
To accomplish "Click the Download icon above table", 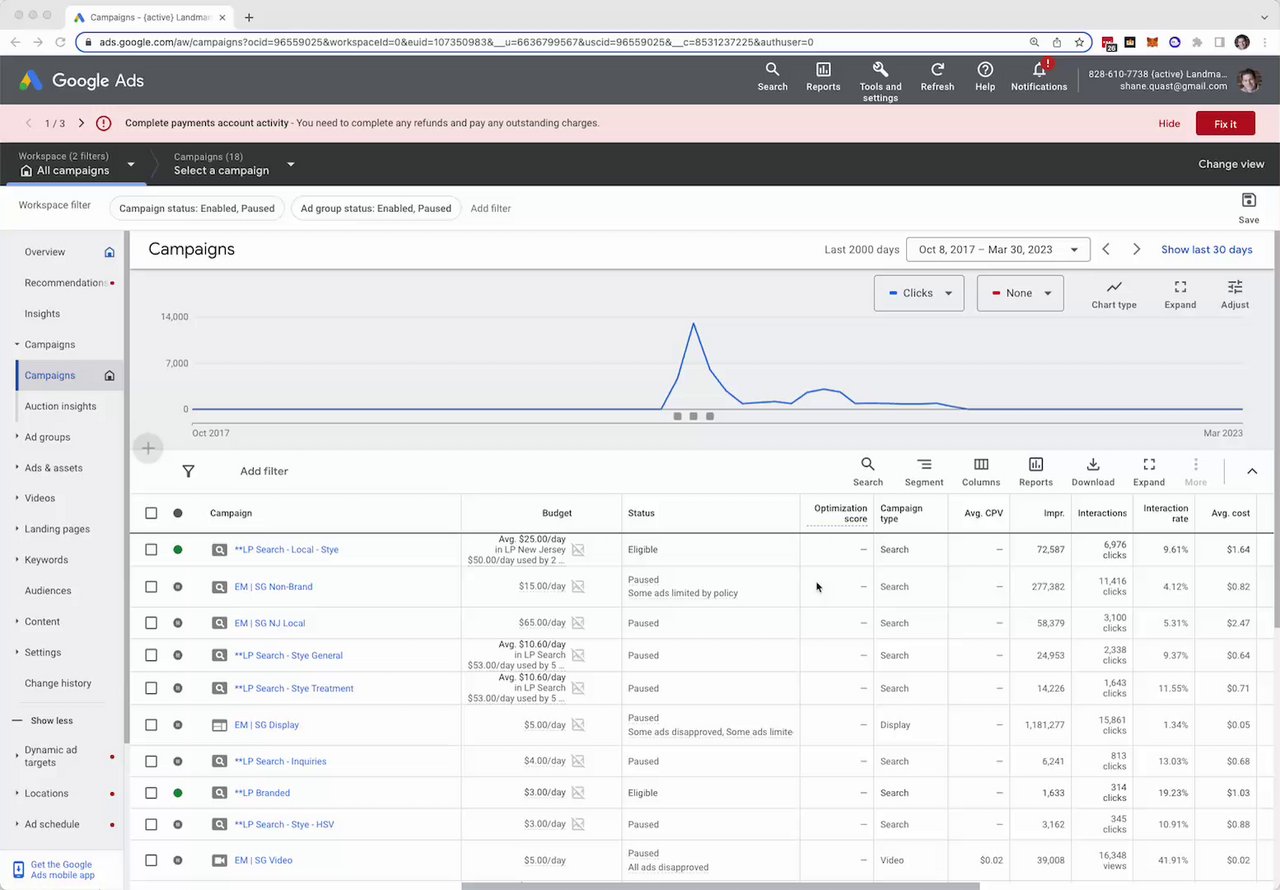I will click(1093, 465).
